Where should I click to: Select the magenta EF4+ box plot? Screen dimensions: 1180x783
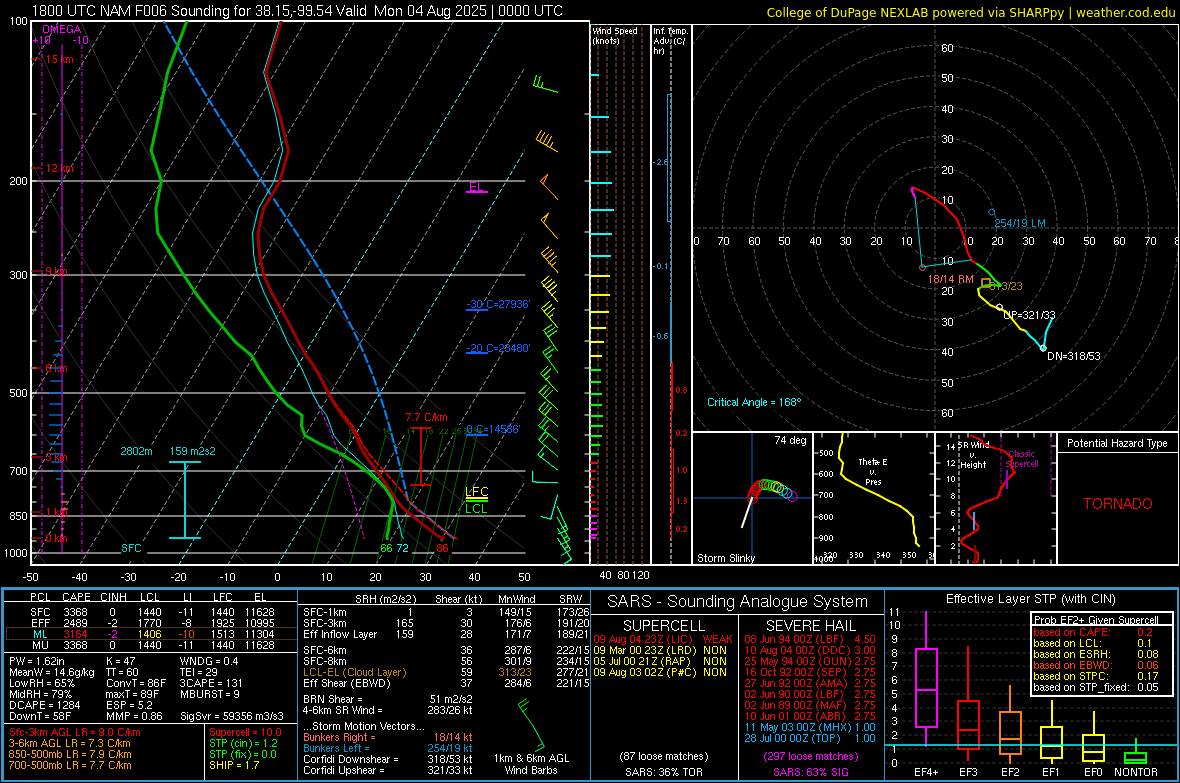[x=926, y=681]
